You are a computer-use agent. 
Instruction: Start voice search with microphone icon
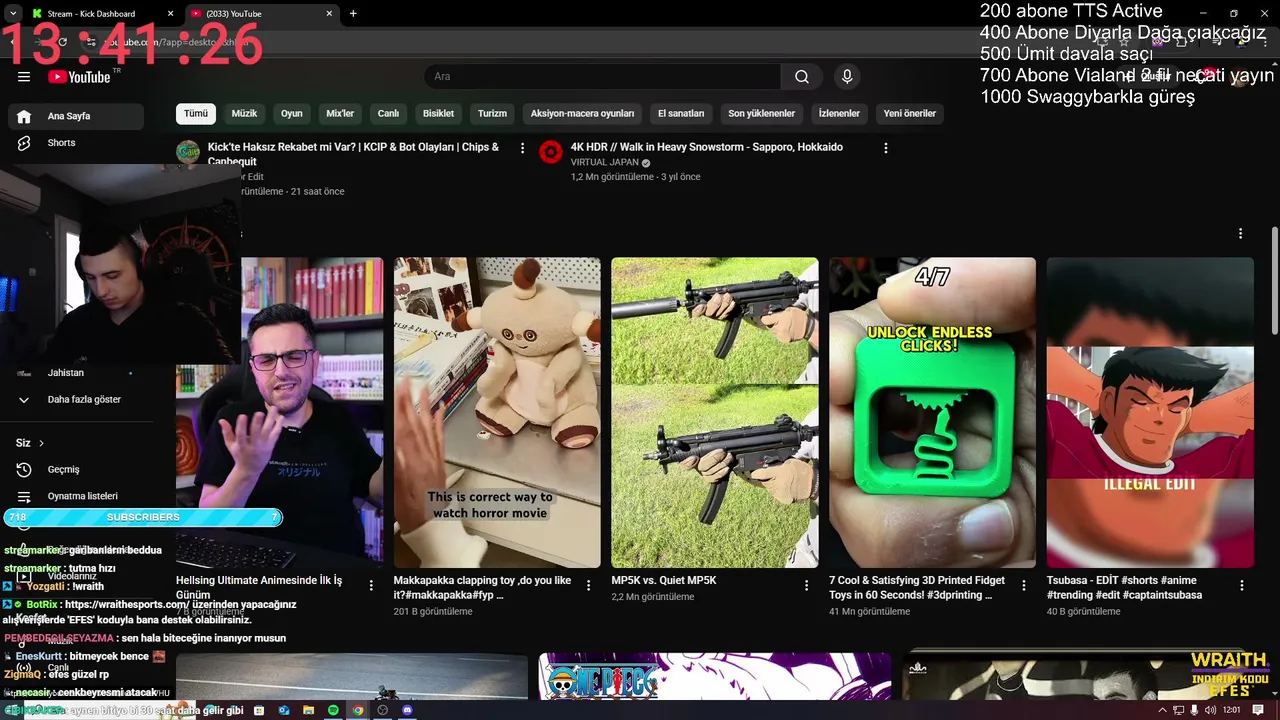[x=847, y=77]
